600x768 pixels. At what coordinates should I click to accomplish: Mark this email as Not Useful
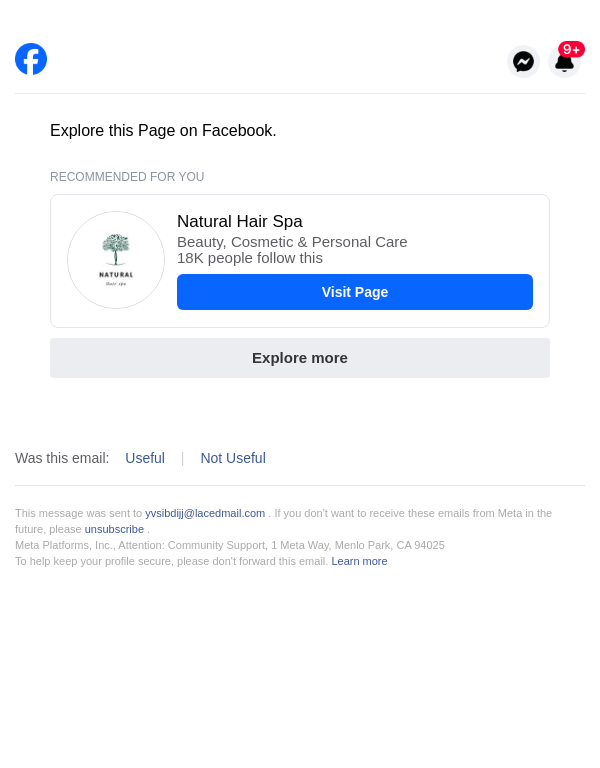pos(233,458)
